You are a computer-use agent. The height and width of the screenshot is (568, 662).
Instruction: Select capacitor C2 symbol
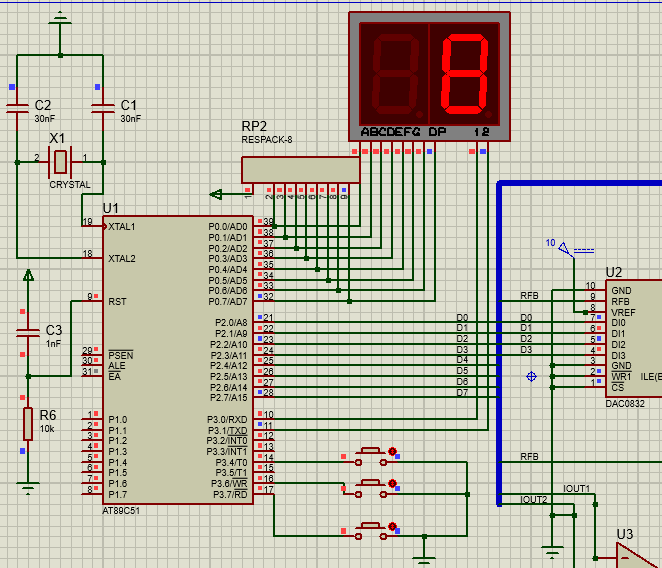pos(17,109)
